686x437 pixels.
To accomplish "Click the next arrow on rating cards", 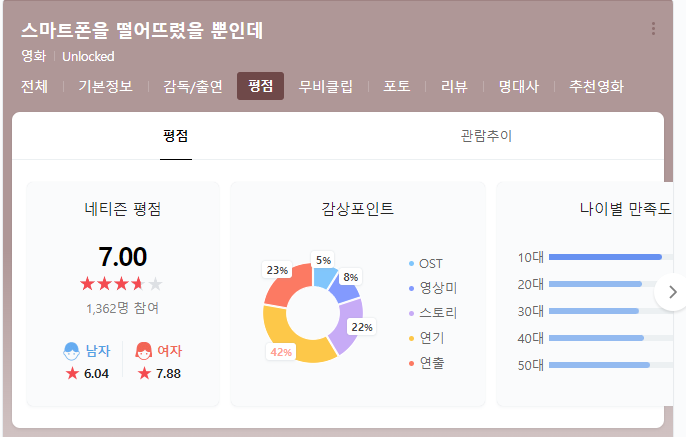I will (672, 292).
